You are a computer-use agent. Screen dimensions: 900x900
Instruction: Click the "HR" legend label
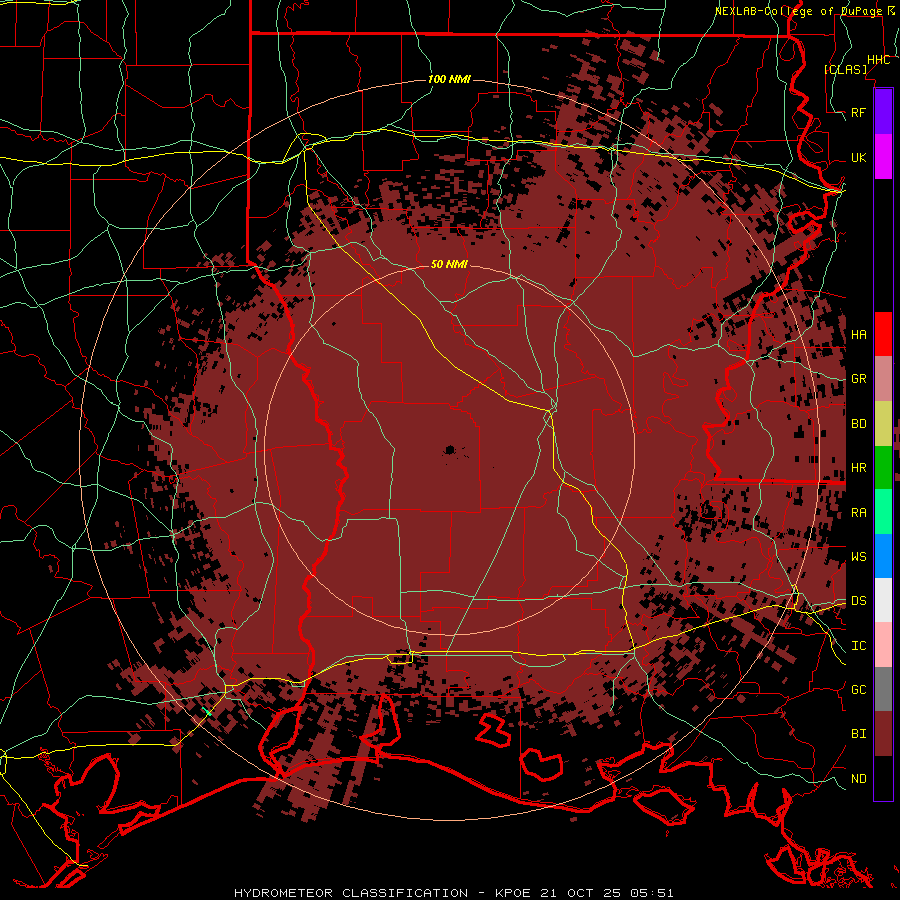click(858, 468)
